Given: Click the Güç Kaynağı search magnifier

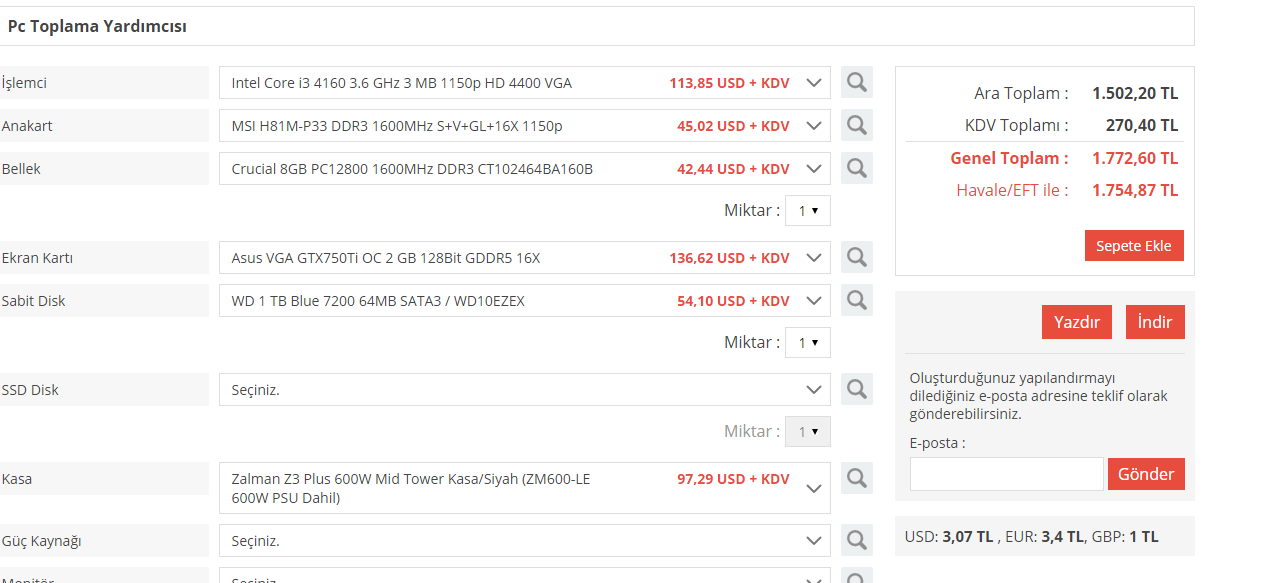Looking at the screenshot, I should click(x=856, y=540).
